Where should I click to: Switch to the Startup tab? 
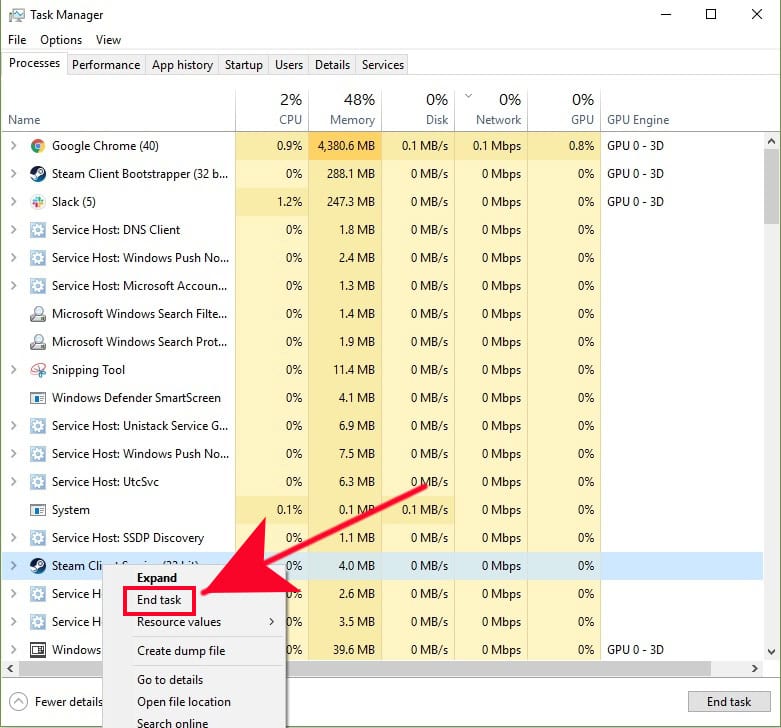coord(244,65)
